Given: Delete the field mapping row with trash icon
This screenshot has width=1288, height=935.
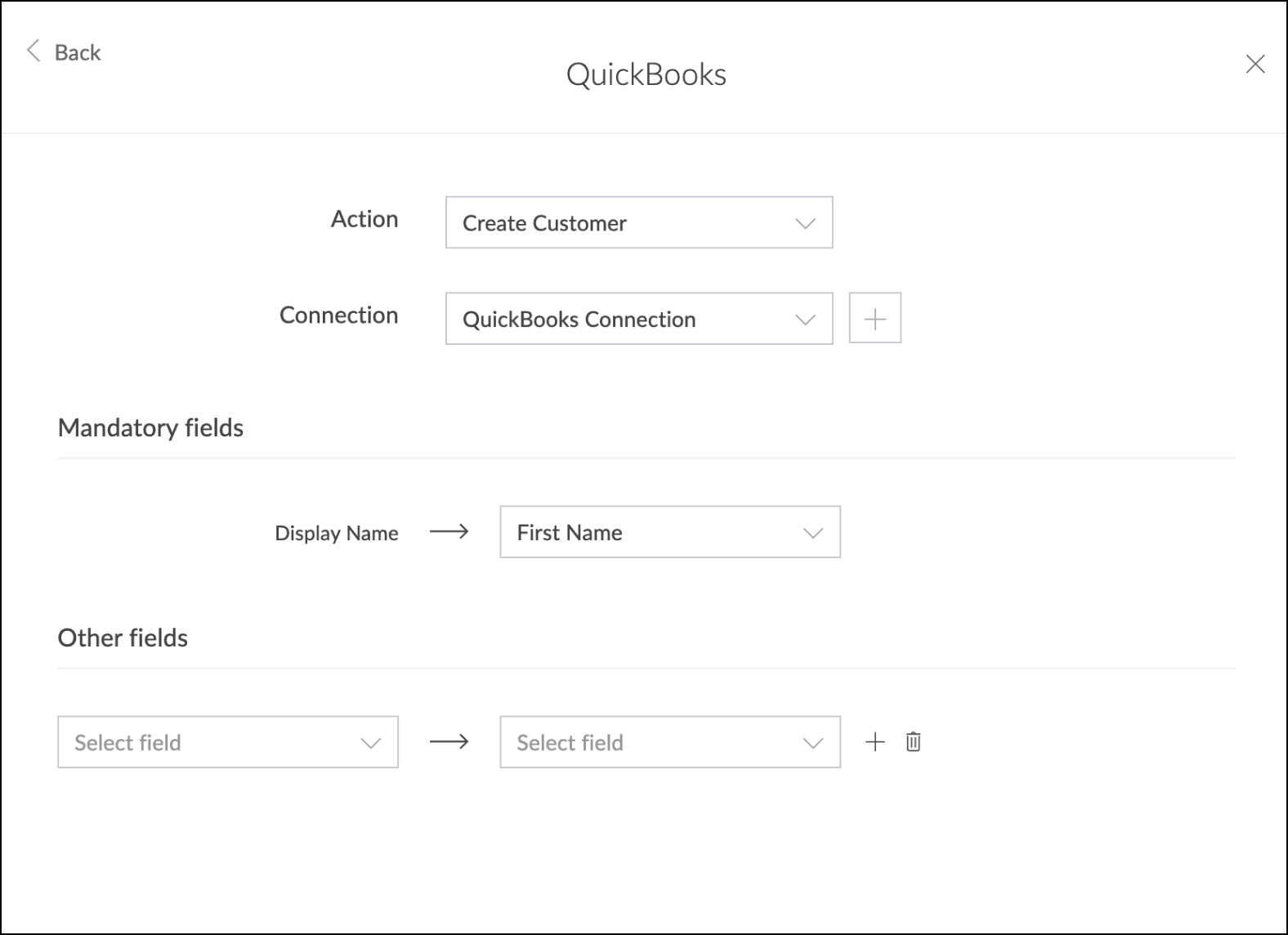Looking at the screenshot, I should tap(914, 741).
